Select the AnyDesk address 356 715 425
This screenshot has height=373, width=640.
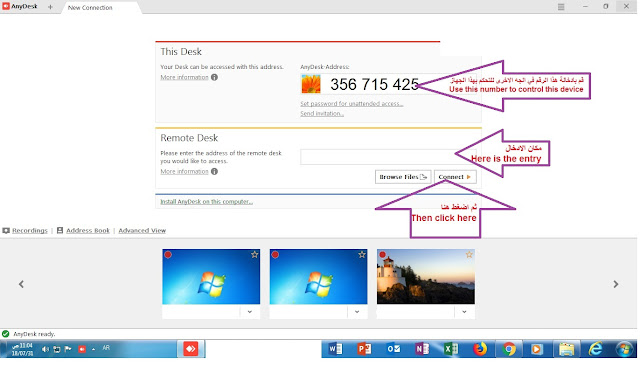tap(374, 84)
